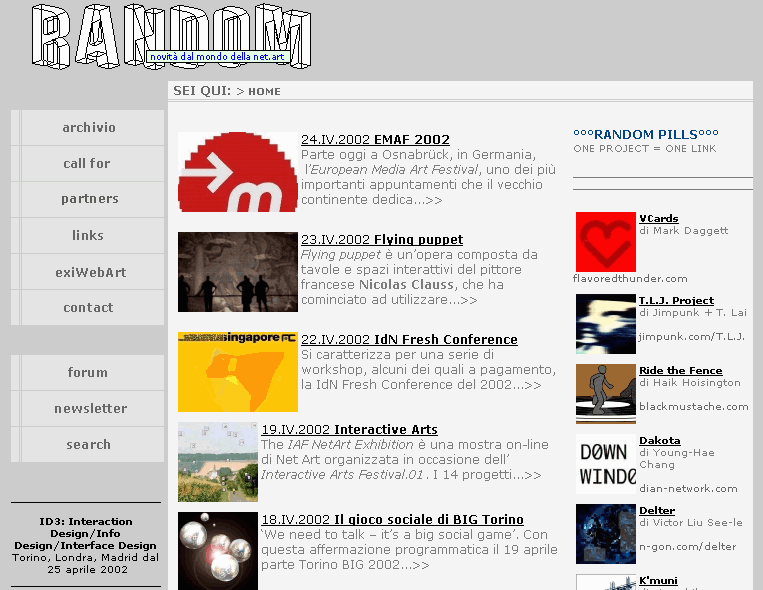Open the IdN Fresh Conference yellow image
Viewport: 763px width, 590px height.
point(238,372)
